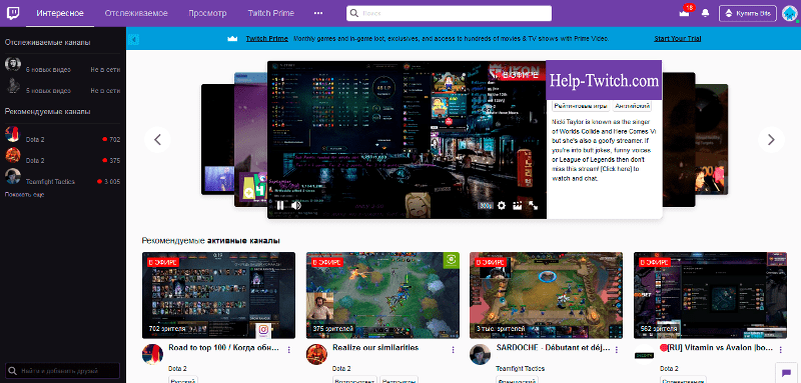Click the more navigation dots
This screenshot has width=801, height=383.
point(318,13)
